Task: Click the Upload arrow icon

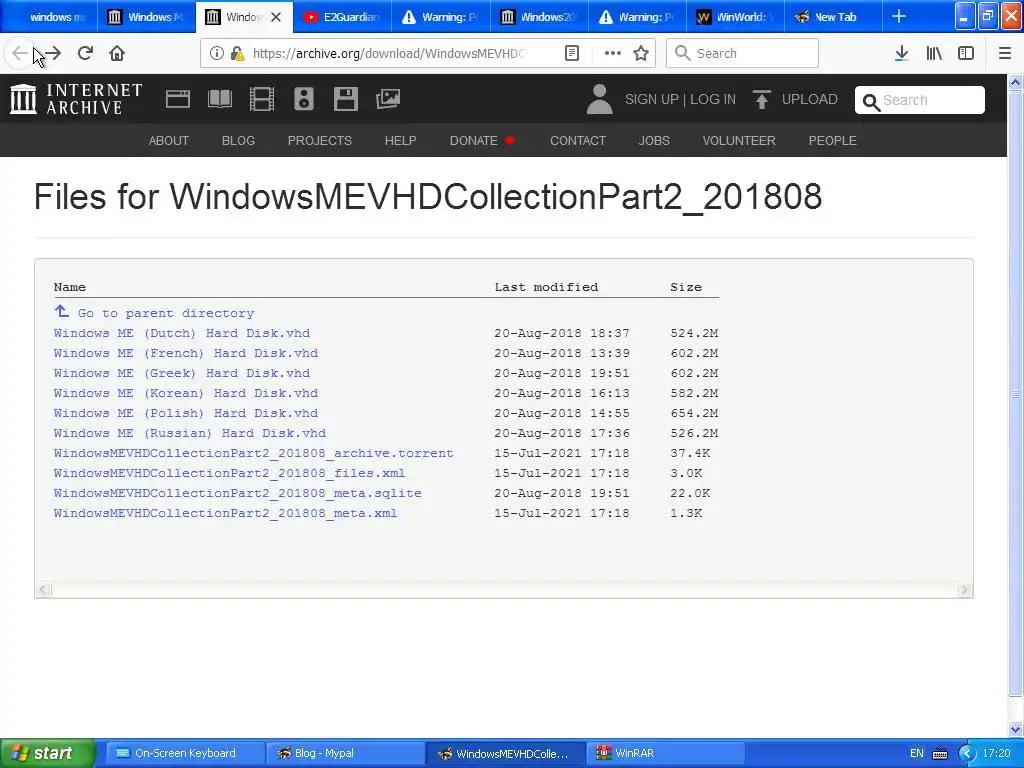Action: coord(761,99)
